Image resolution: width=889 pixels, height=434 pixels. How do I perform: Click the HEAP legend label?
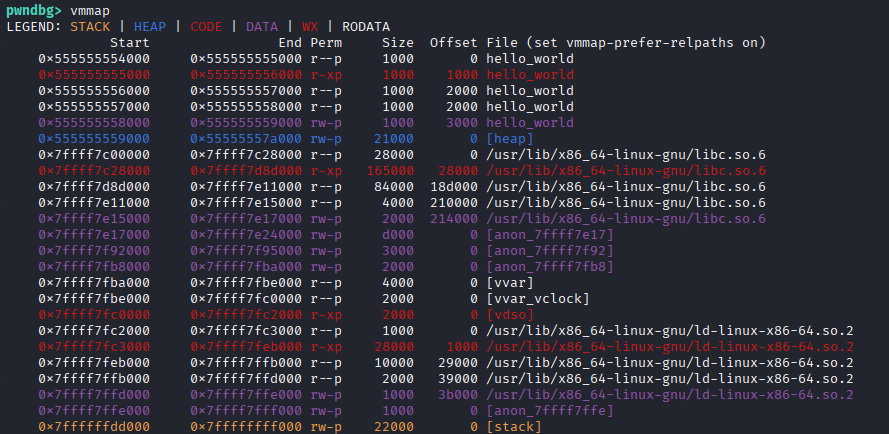click(150, 27)
